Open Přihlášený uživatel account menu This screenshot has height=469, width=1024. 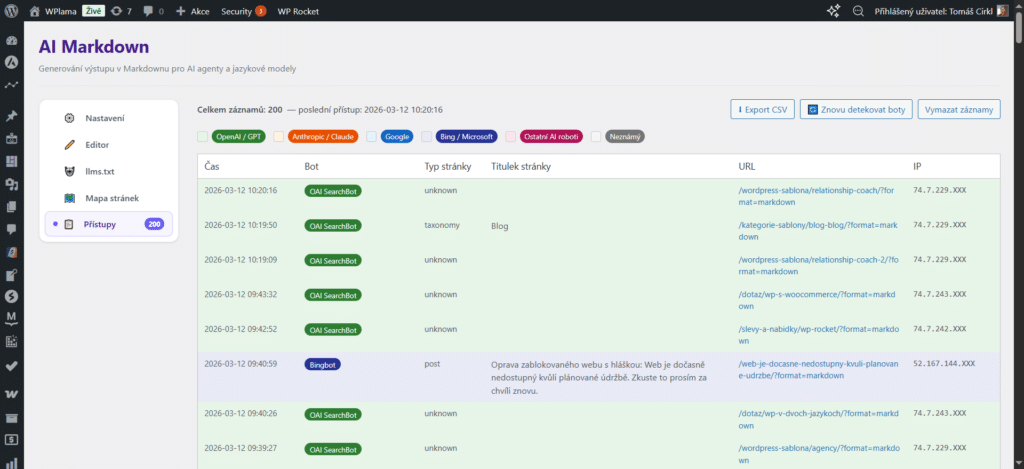pyautogui.click(x=942, y=11)
